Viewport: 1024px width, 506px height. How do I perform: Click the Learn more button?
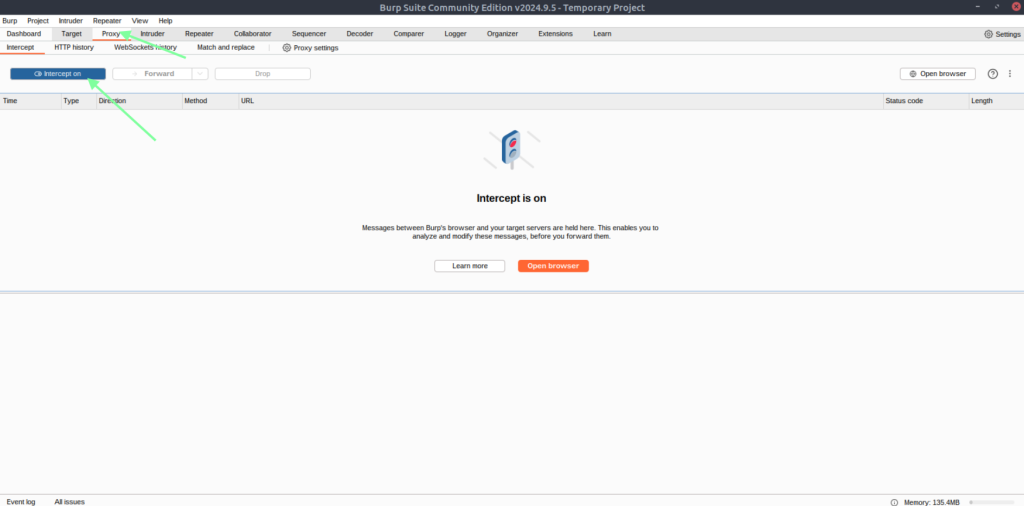click(469, 266)
